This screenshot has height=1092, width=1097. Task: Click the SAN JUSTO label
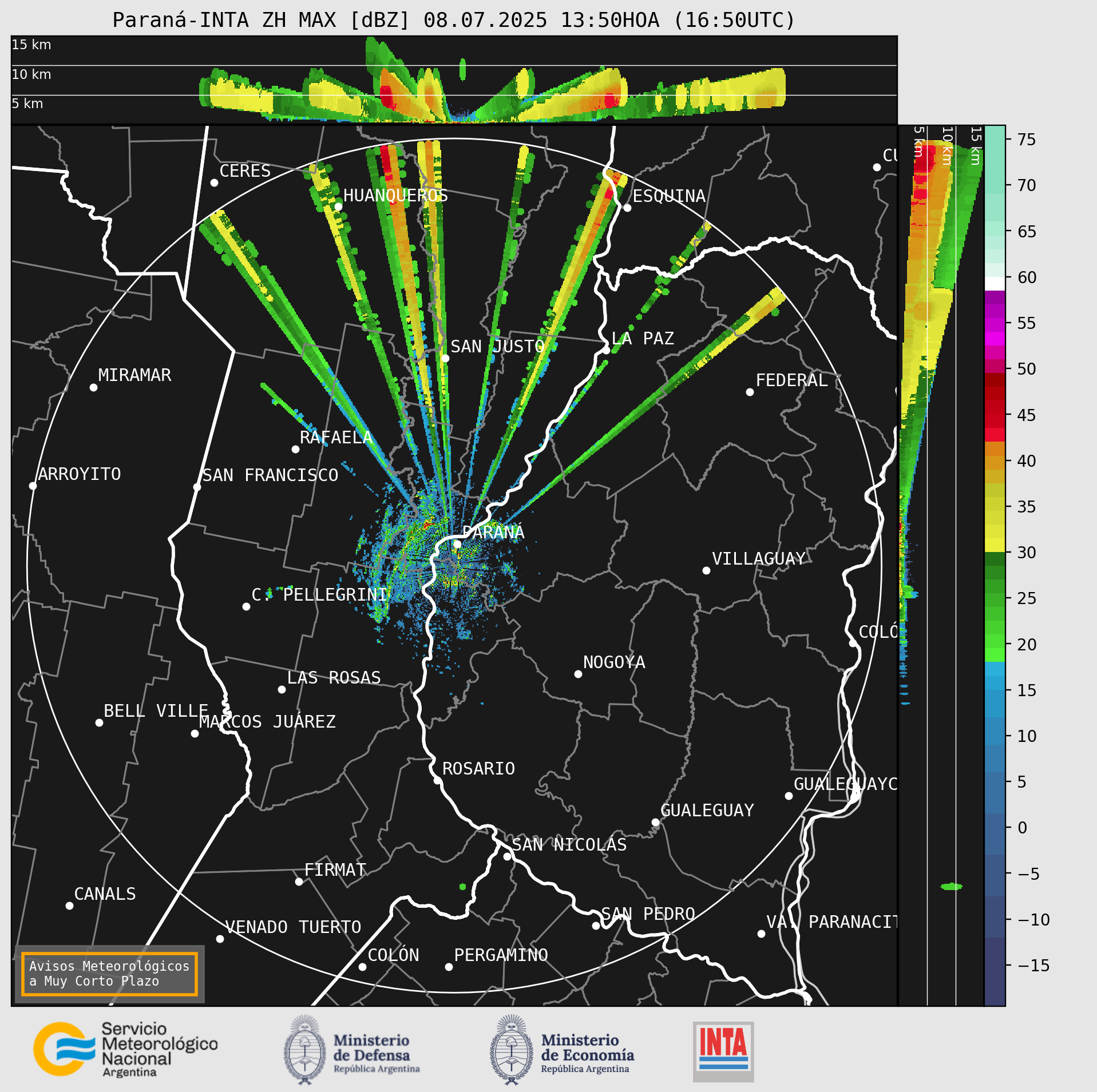coord(497,346)
